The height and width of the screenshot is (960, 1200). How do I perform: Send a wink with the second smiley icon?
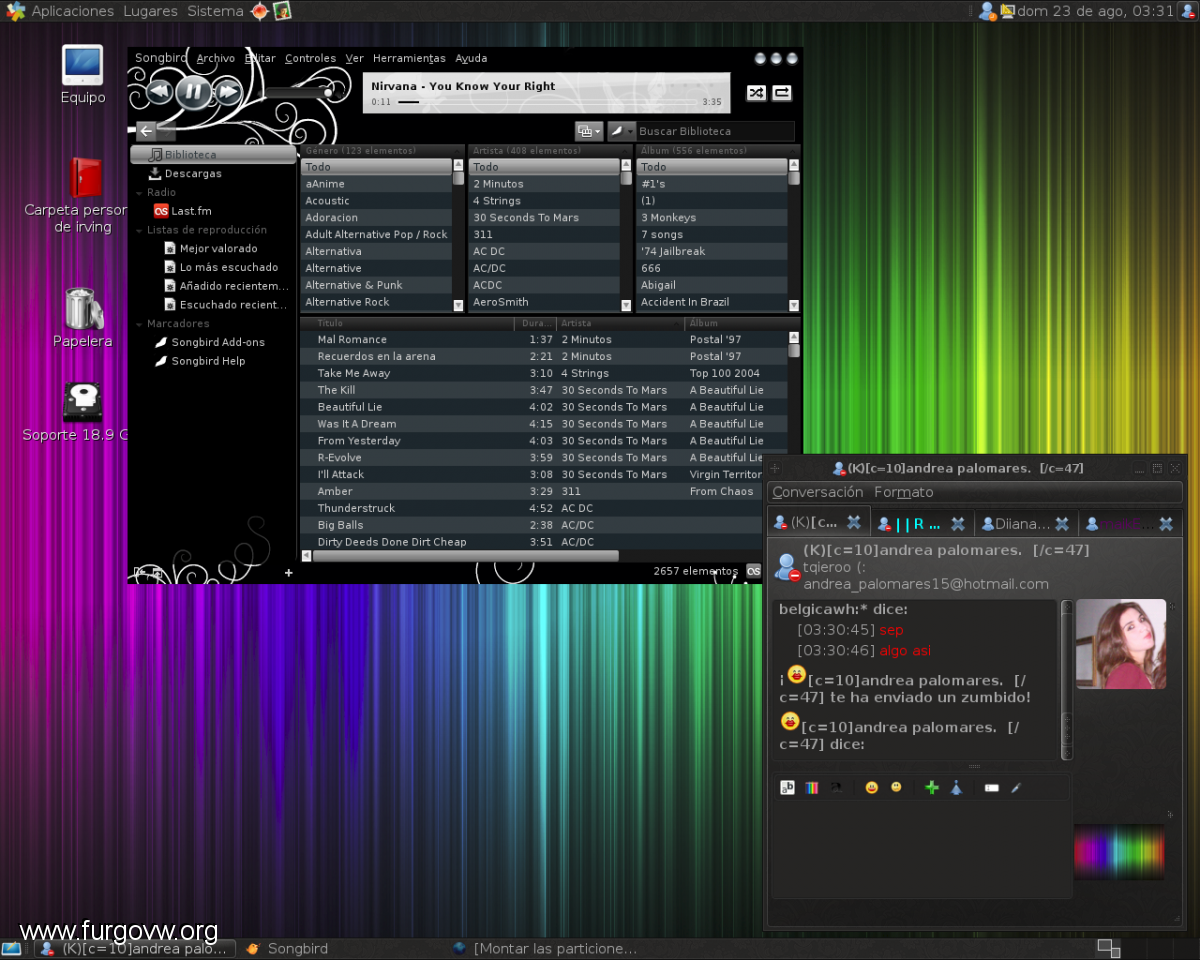click(x=896, y=787)
